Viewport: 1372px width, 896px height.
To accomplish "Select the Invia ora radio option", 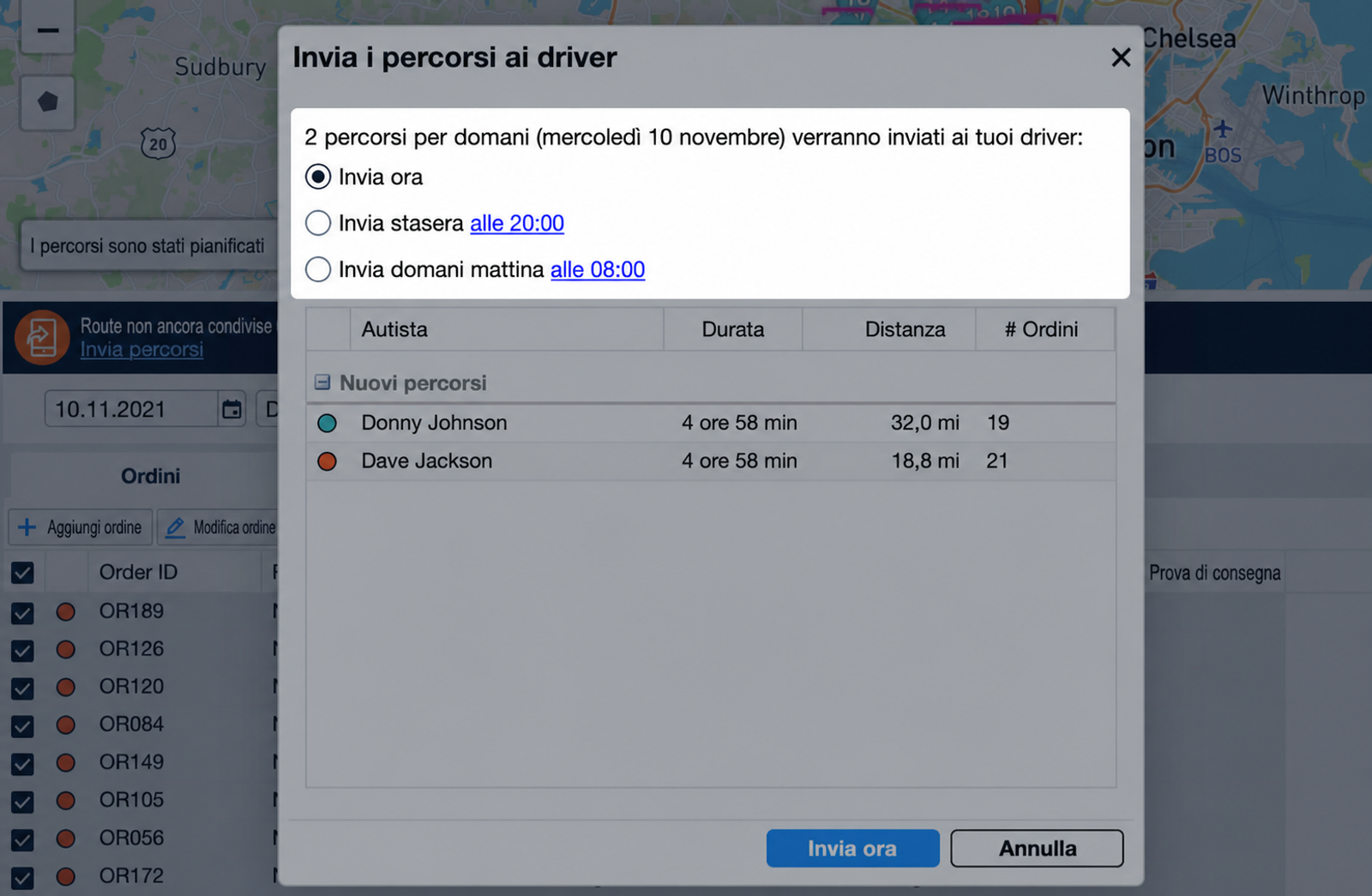I will [x=318, y=177].
